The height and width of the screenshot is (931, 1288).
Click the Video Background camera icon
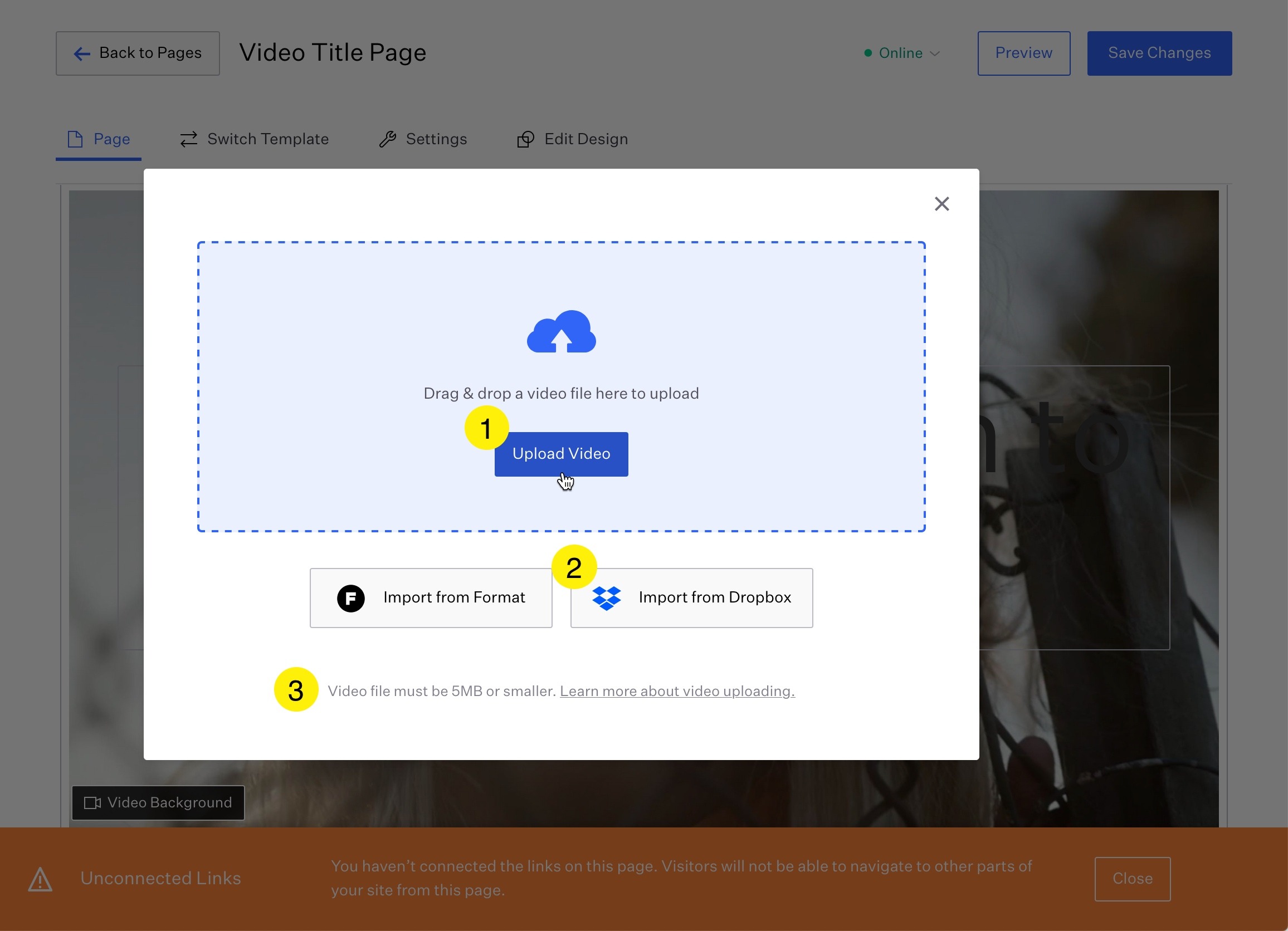click(x=92, y=803)
